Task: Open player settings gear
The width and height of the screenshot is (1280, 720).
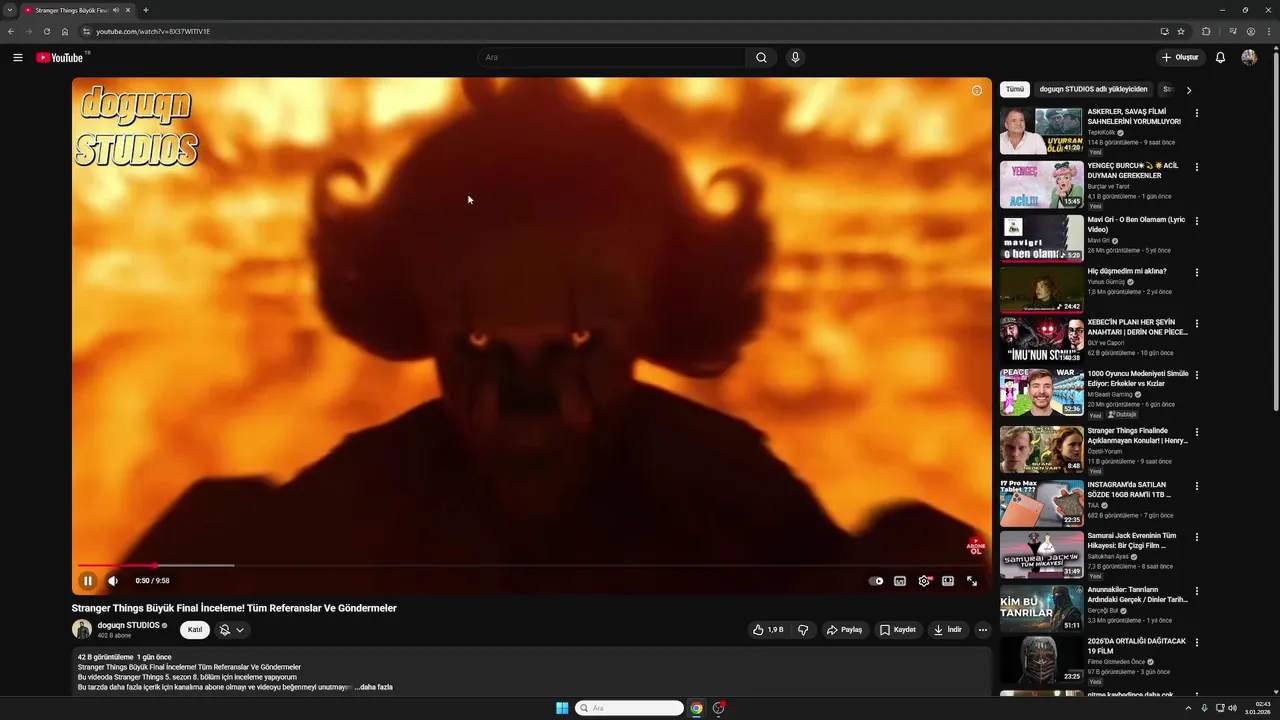Action: point(924,581)
